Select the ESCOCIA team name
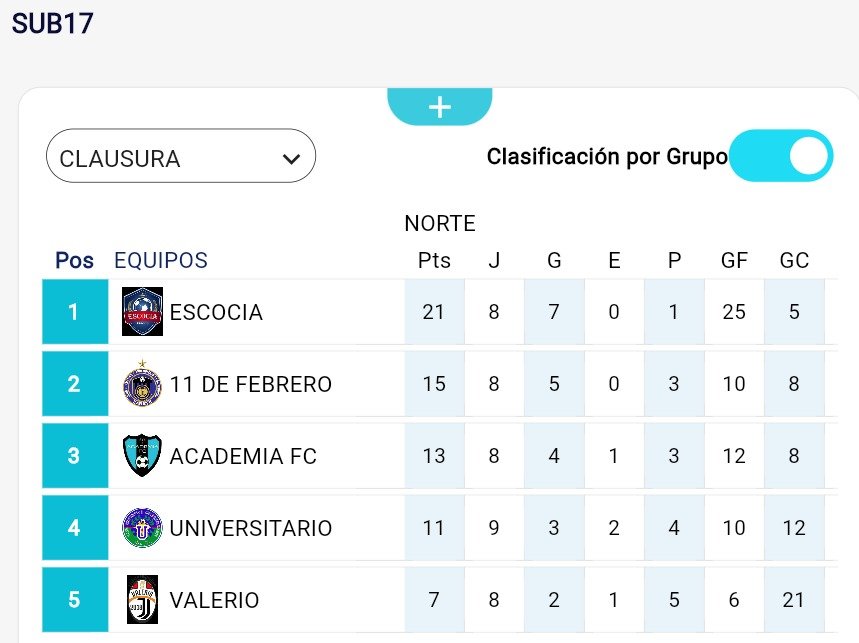This screenshot has width=859, height=643. click(x=216, y=312)
